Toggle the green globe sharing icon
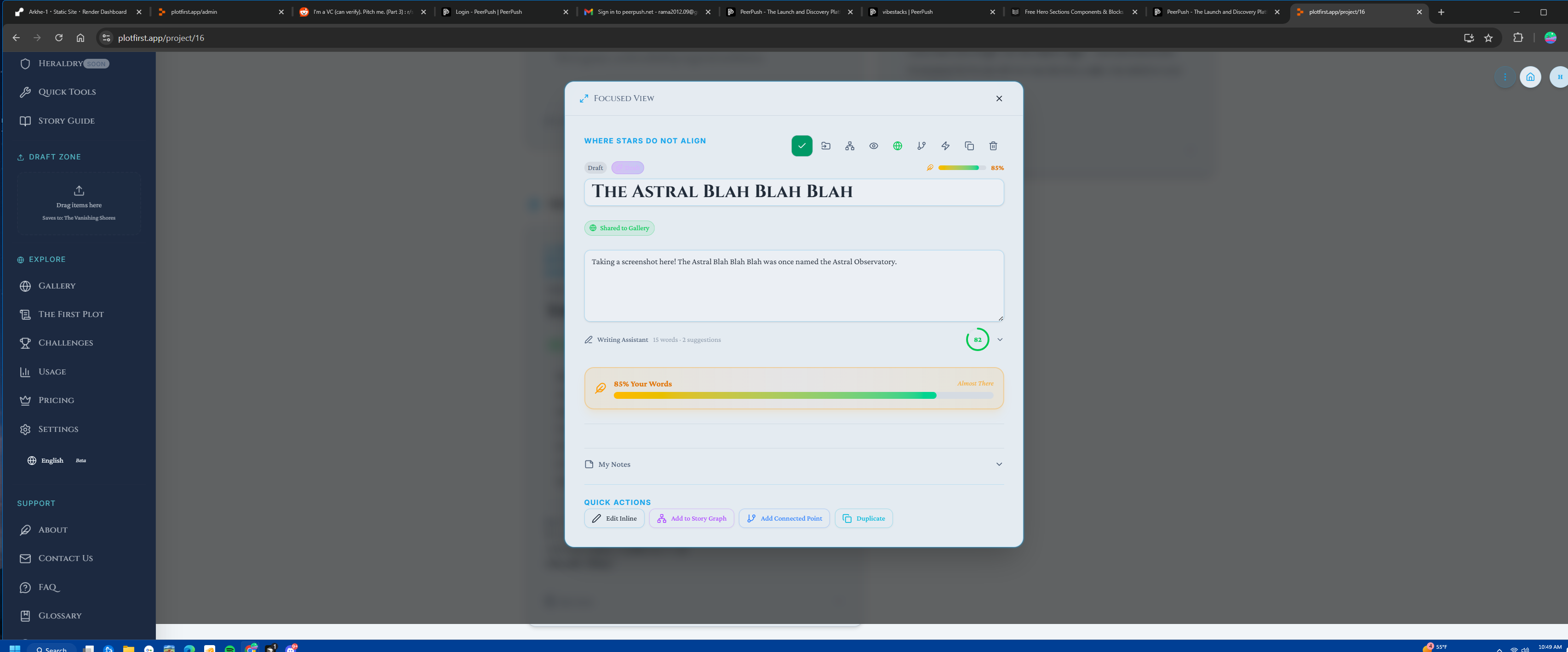The height and width of the screenshot is (652, 1568). 897,146
